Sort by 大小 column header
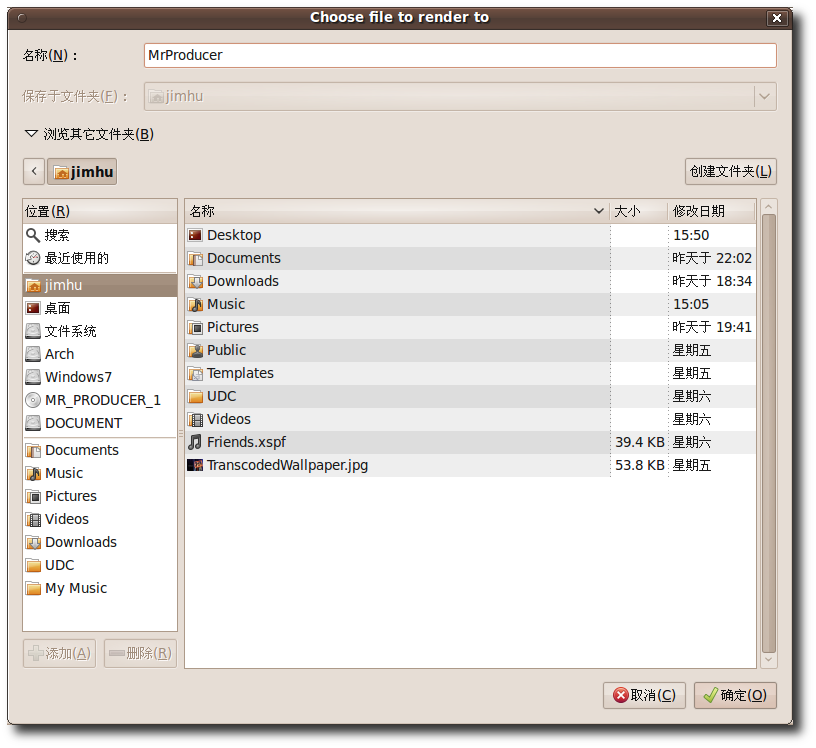Screen dimensions: 816x748 [639, 211]
